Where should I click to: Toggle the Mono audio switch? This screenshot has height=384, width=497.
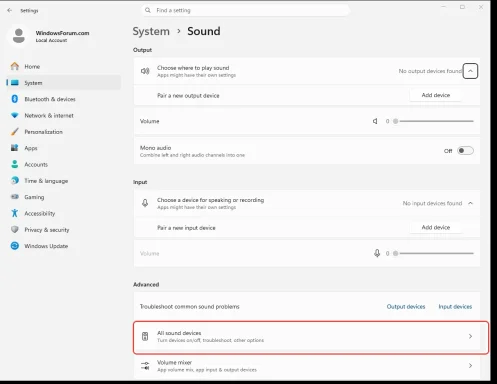465,151
